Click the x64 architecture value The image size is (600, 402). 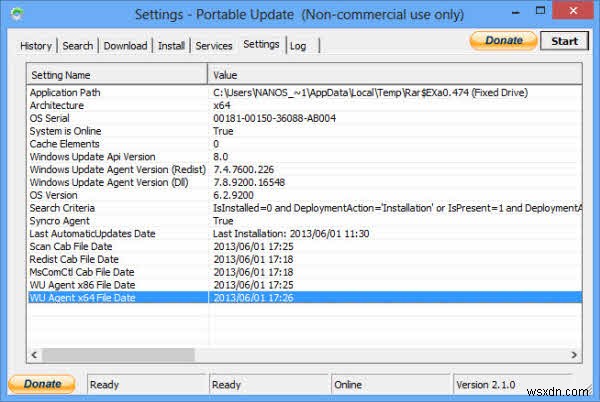click(x=222, y=105)
